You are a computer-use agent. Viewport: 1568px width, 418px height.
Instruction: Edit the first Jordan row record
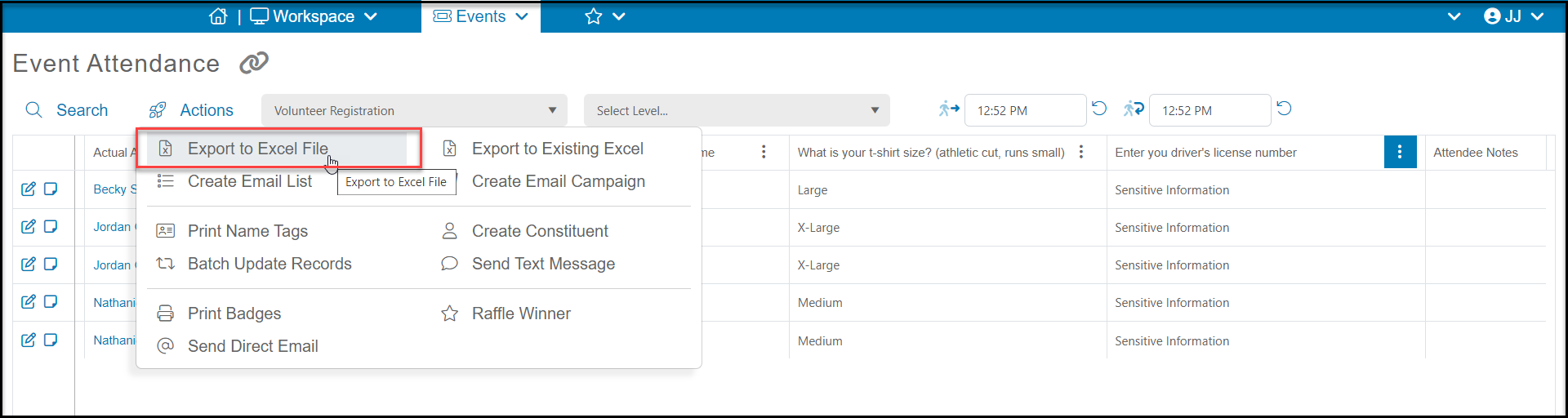[x=29, y=226]
